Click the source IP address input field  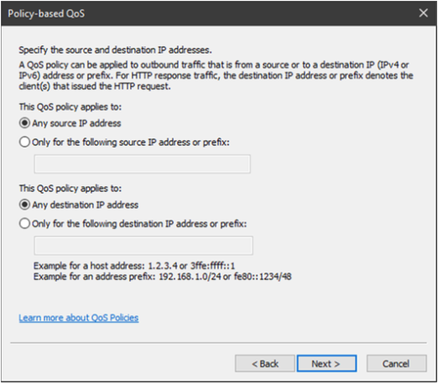point(142,164)
